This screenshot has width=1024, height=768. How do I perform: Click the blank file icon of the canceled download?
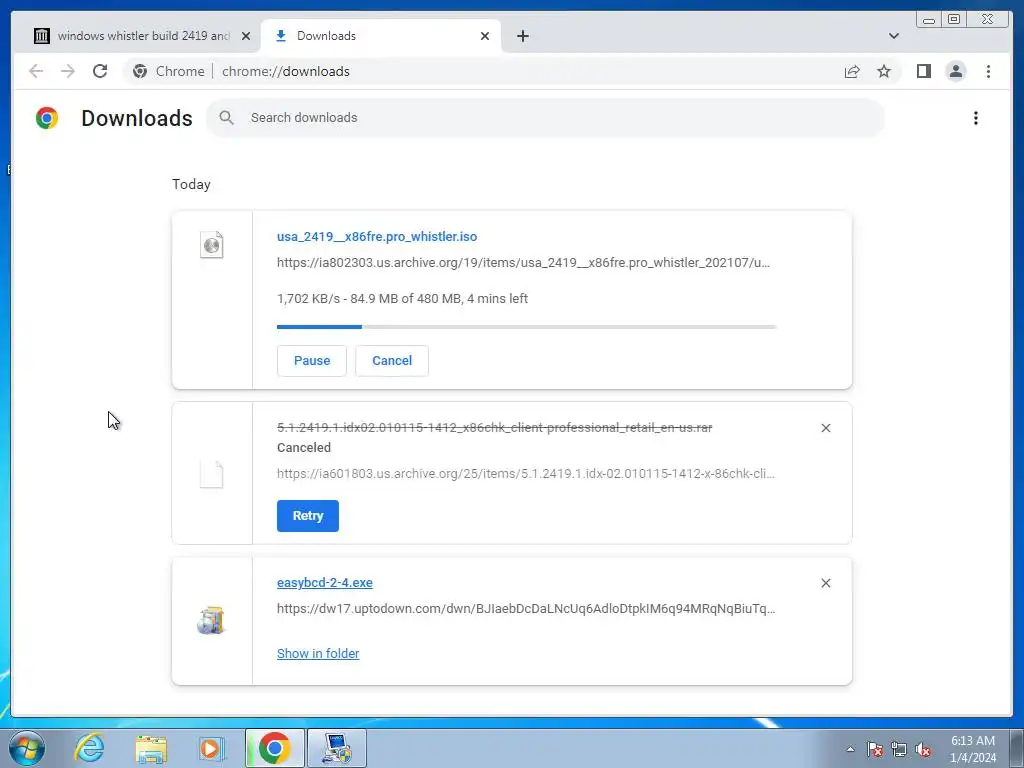tap(212, 474)
